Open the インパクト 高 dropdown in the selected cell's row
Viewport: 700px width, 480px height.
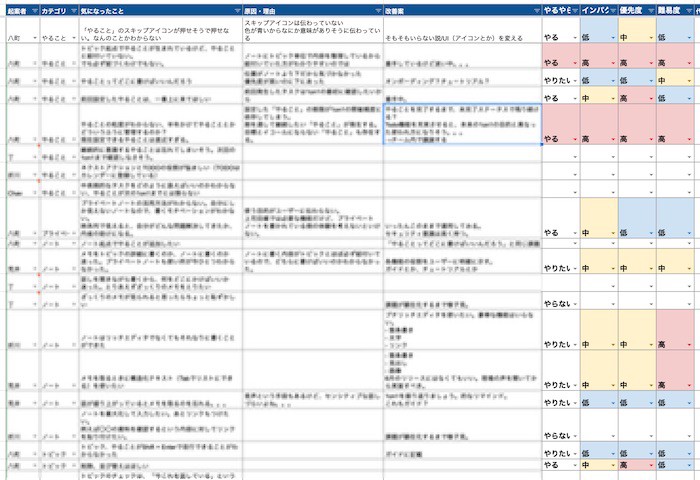(x=613, y=139)
